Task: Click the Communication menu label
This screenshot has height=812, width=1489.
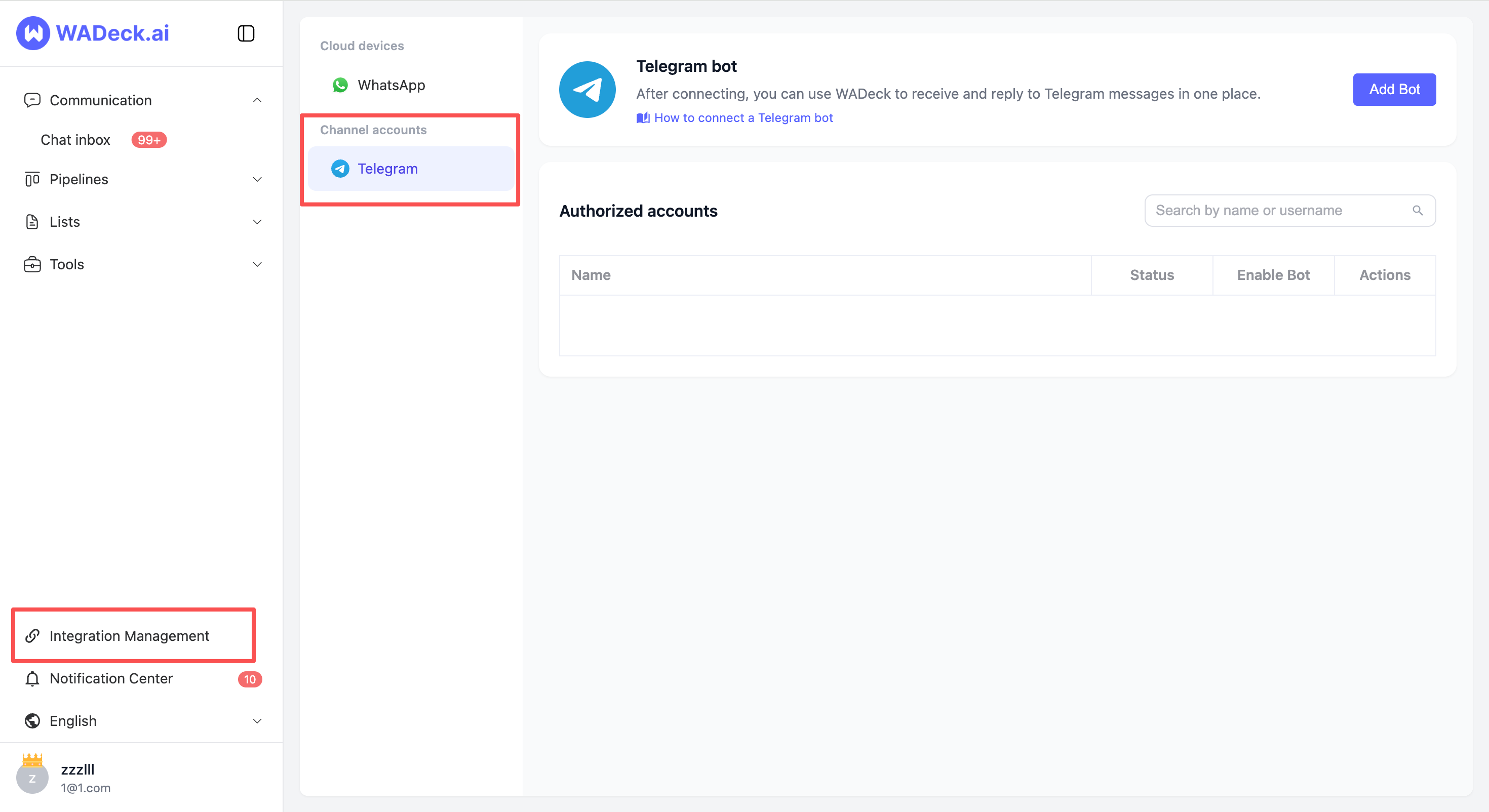Action: tap(101, 100)
